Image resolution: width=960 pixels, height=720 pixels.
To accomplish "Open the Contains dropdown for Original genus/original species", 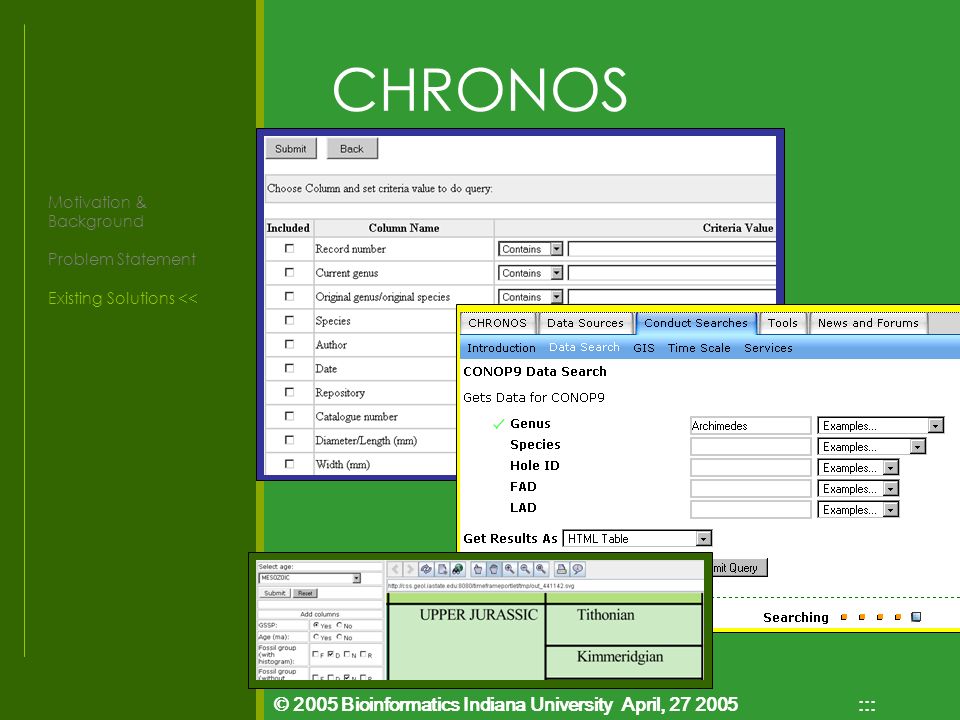I will pyautogui.click(x=530, y=297).
